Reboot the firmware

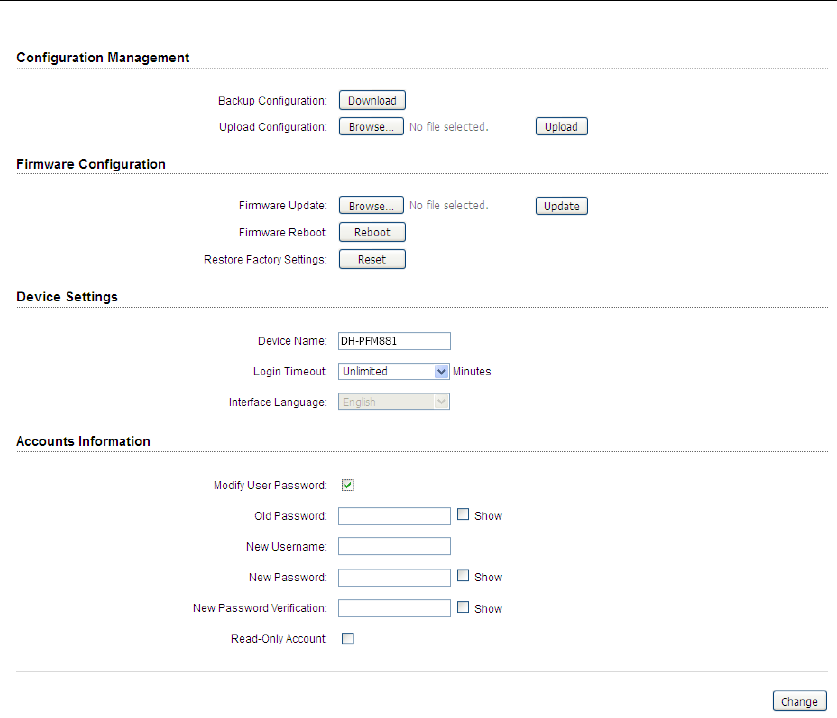point(372,232)
